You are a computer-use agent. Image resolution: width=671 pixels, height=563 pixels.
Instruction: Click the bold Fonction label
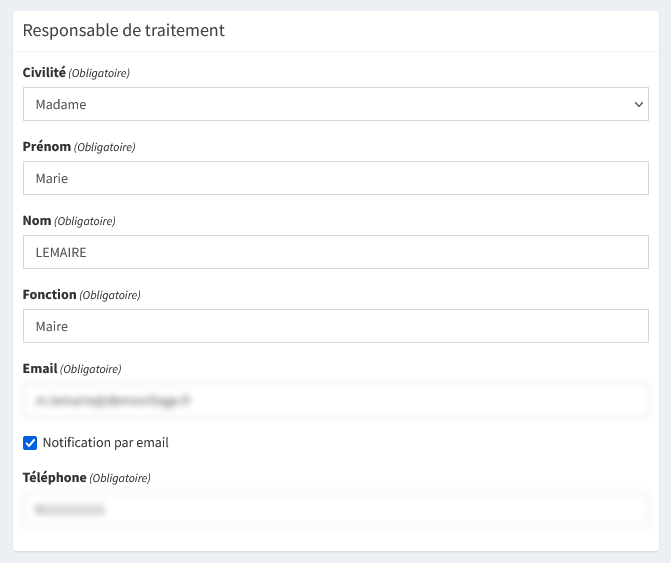point(49,294)
